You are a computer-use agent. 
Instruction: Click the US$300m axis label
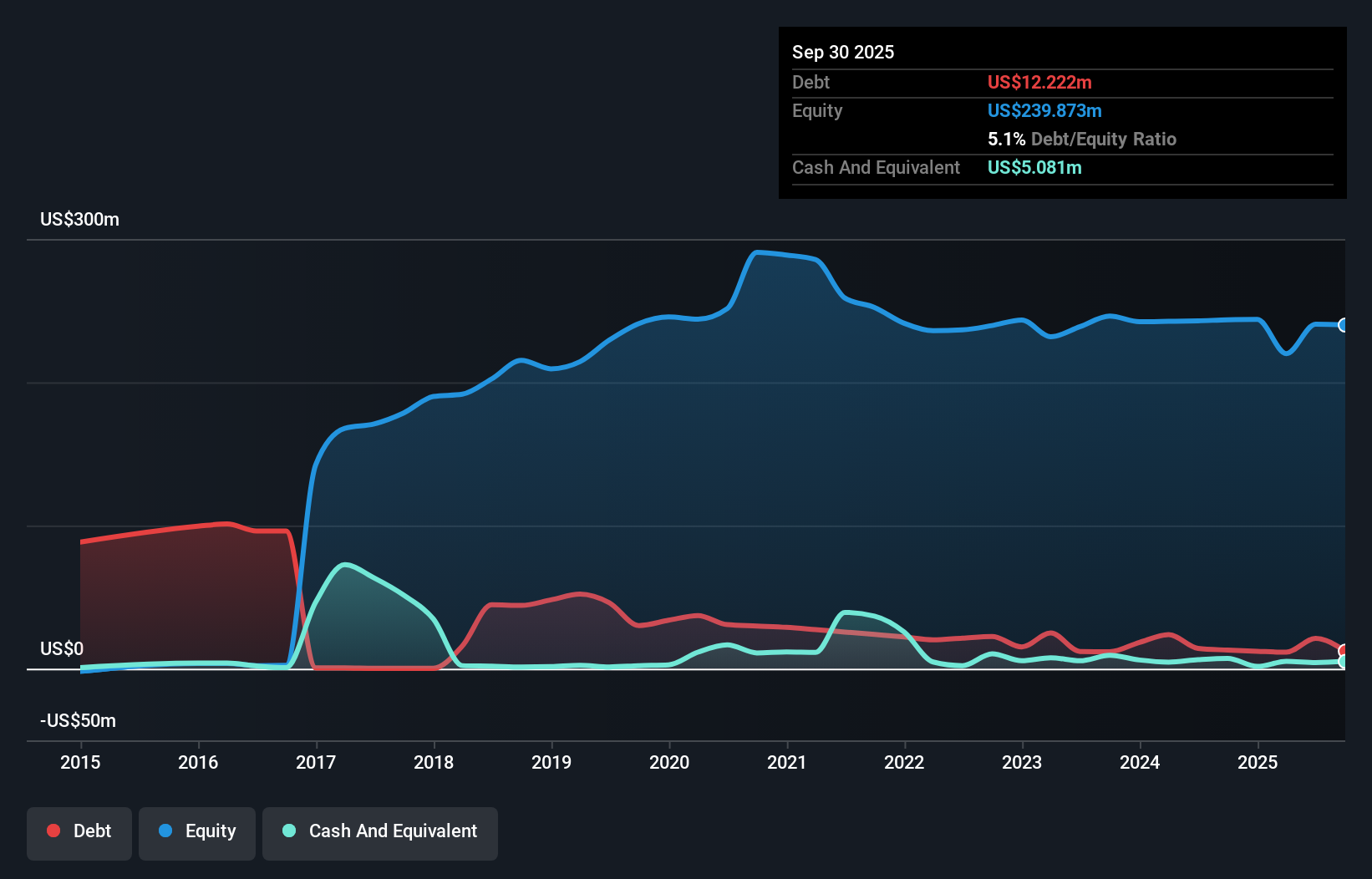click(x=80, y=219)
